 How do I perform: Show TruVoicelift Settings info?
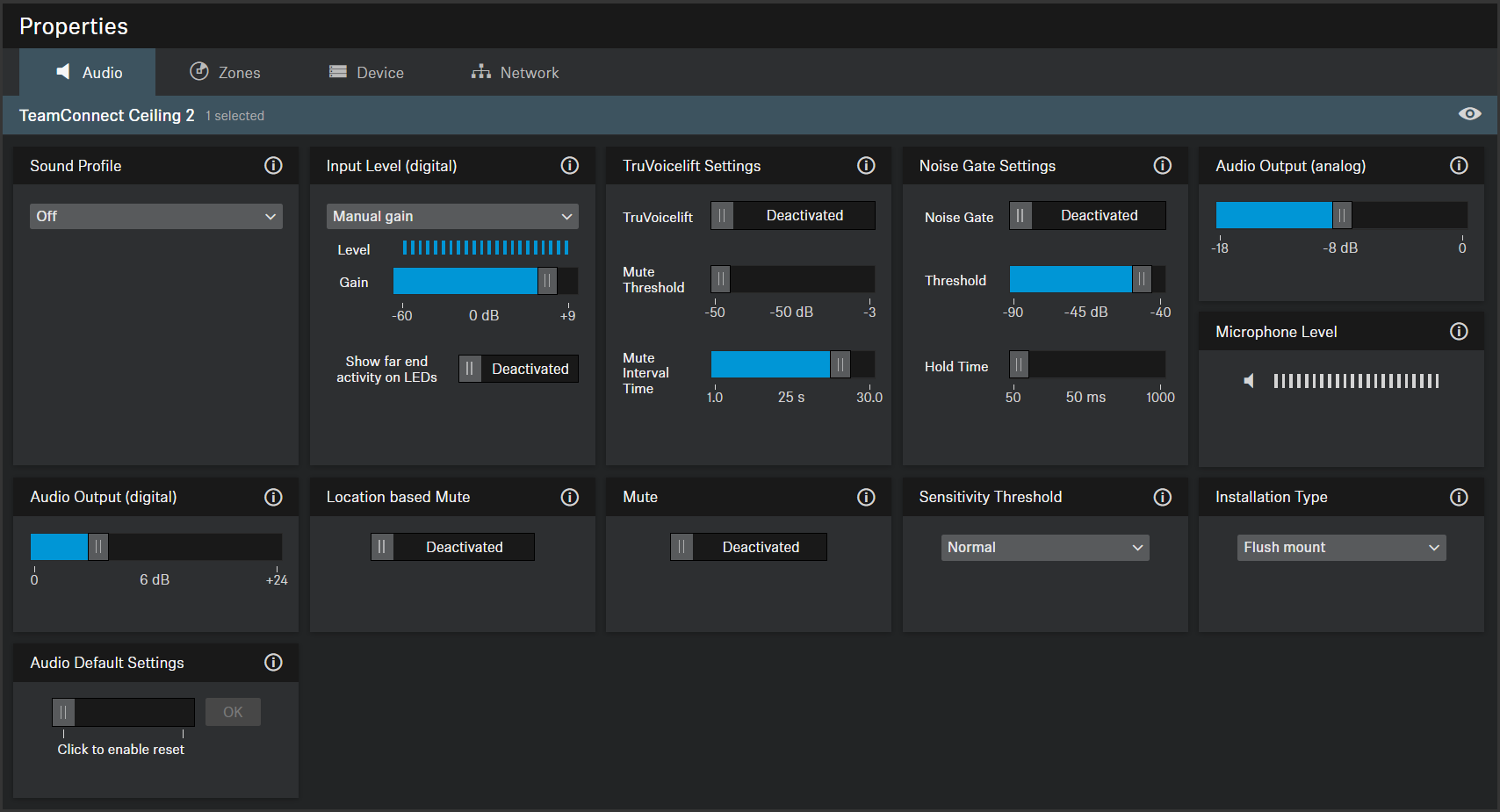pyautogui.click(x=866, y=166)
